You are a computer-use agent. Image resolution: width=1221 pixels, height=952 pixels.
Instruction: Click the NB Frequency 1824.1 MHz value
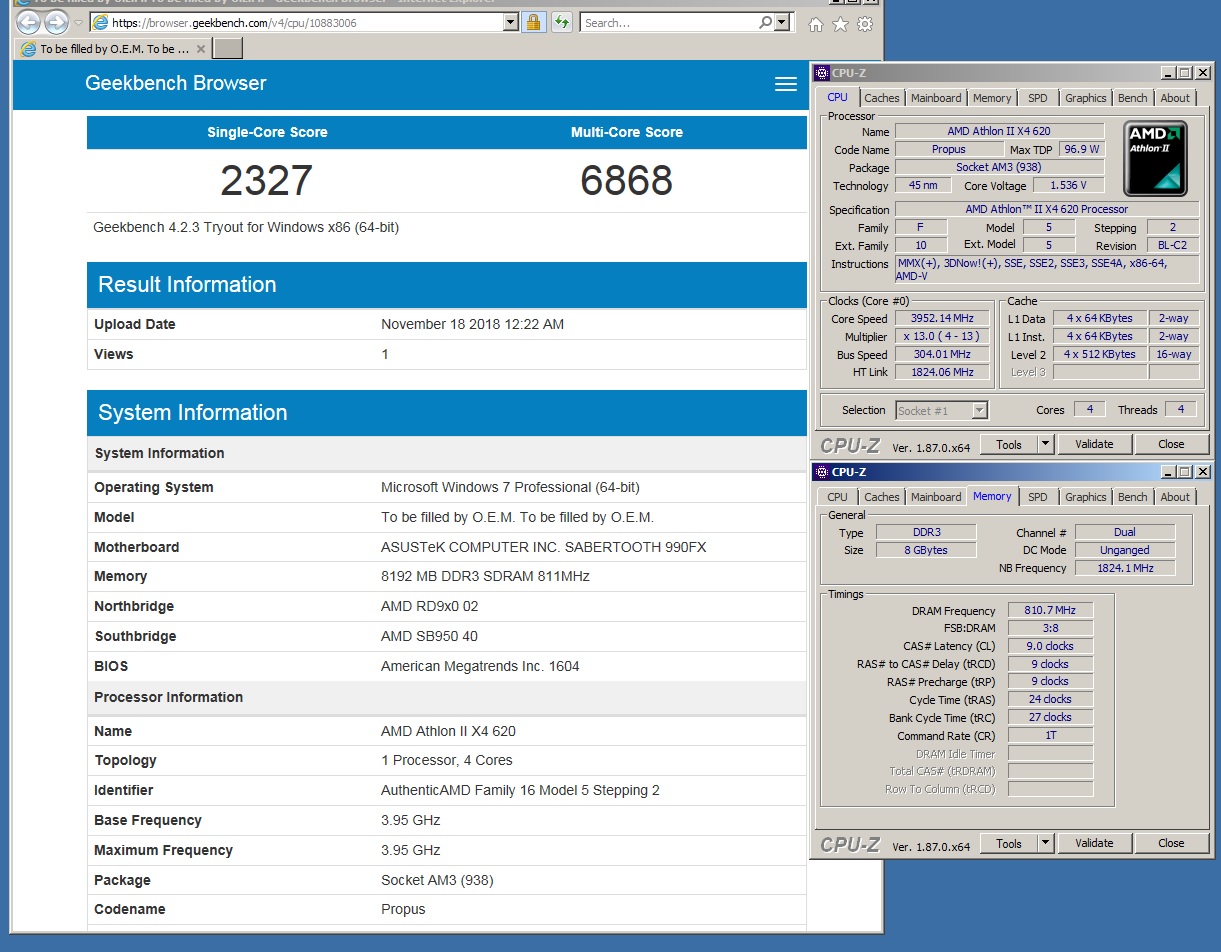pos(1124,568)
